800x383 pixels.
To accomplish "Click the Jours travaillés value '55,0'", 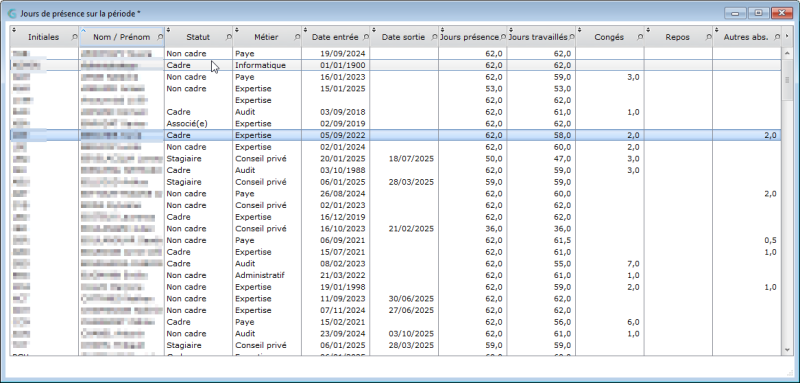I will (562, 264).
